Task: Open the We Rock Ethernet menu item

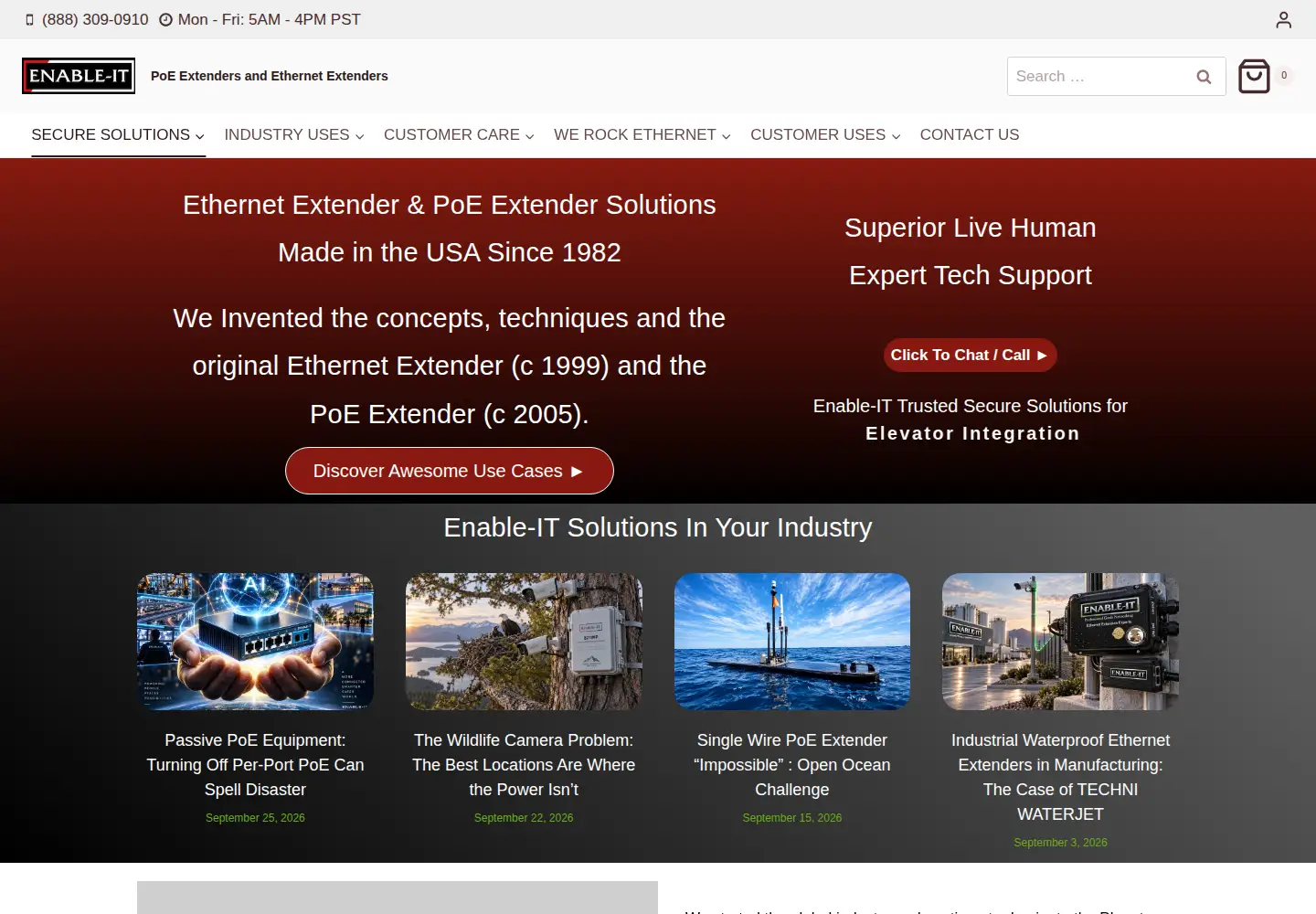Action: click(635, 134)
